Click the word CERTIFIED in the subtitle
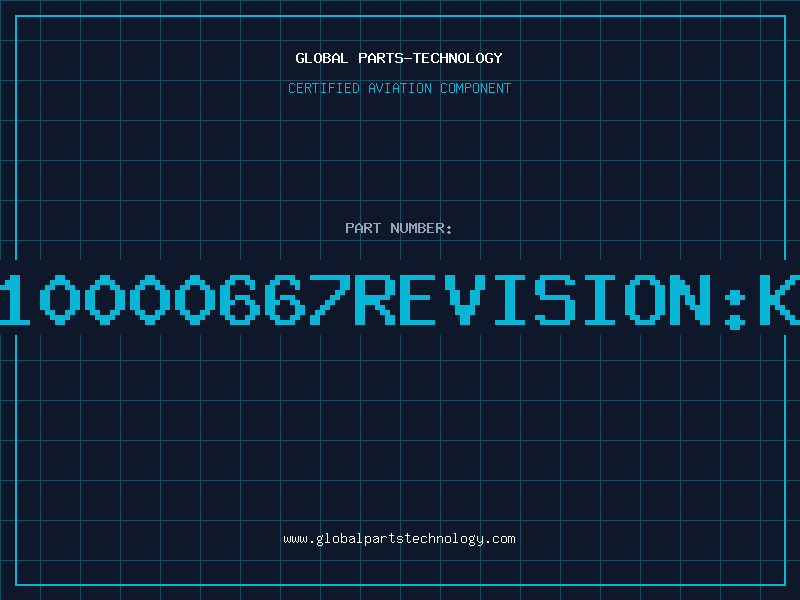The height and width of the screenshot is (600, 800). tap(323, 88)
